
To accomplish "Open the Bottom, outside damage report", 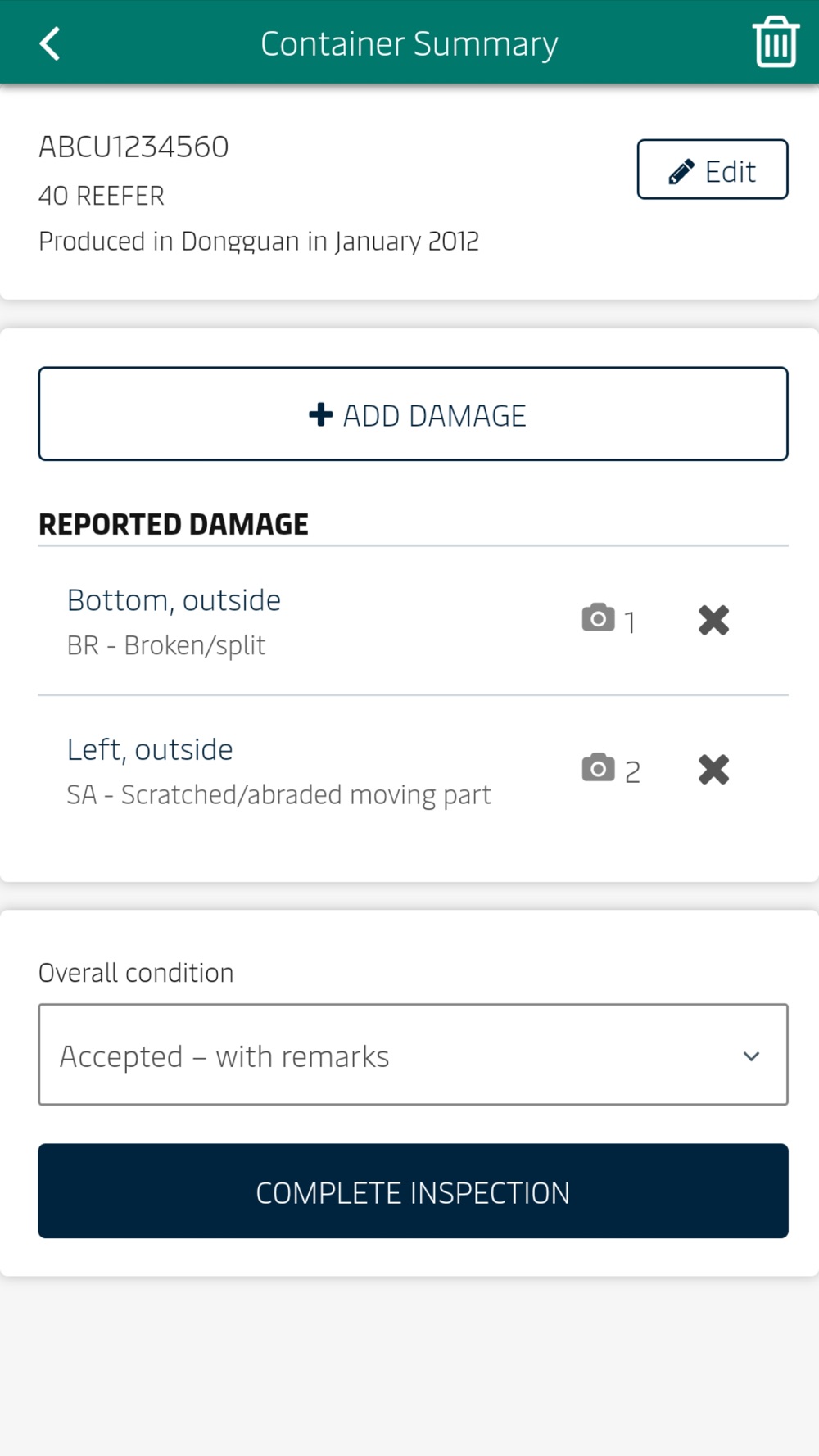I will (x=174, y=600).
